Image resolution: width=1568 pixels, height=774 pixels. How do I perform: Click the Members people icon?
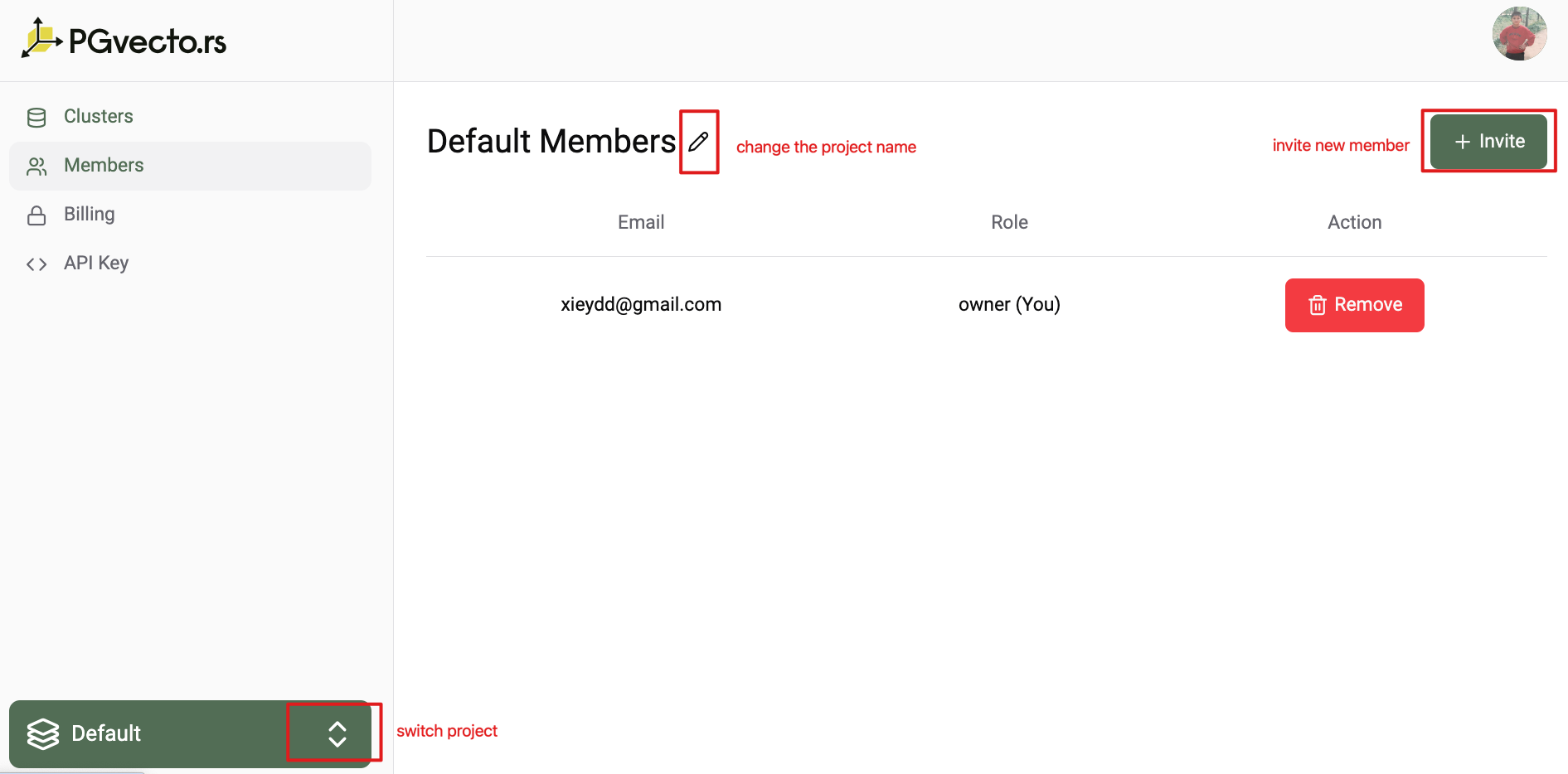[36, 167]
